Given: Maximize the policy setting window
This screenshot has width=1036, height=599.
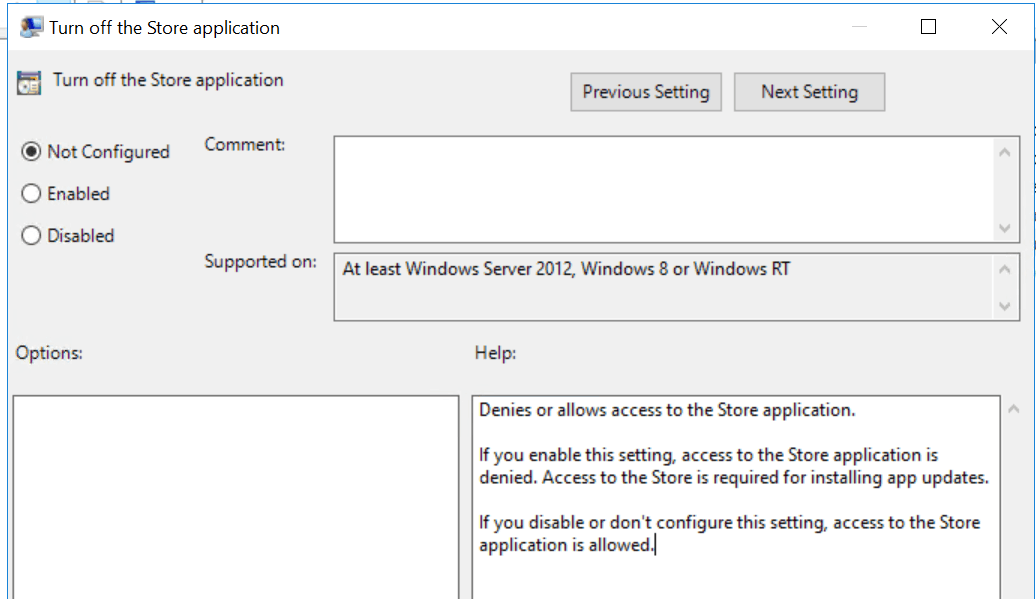Looking at the screenshot, I should point(928,27).
